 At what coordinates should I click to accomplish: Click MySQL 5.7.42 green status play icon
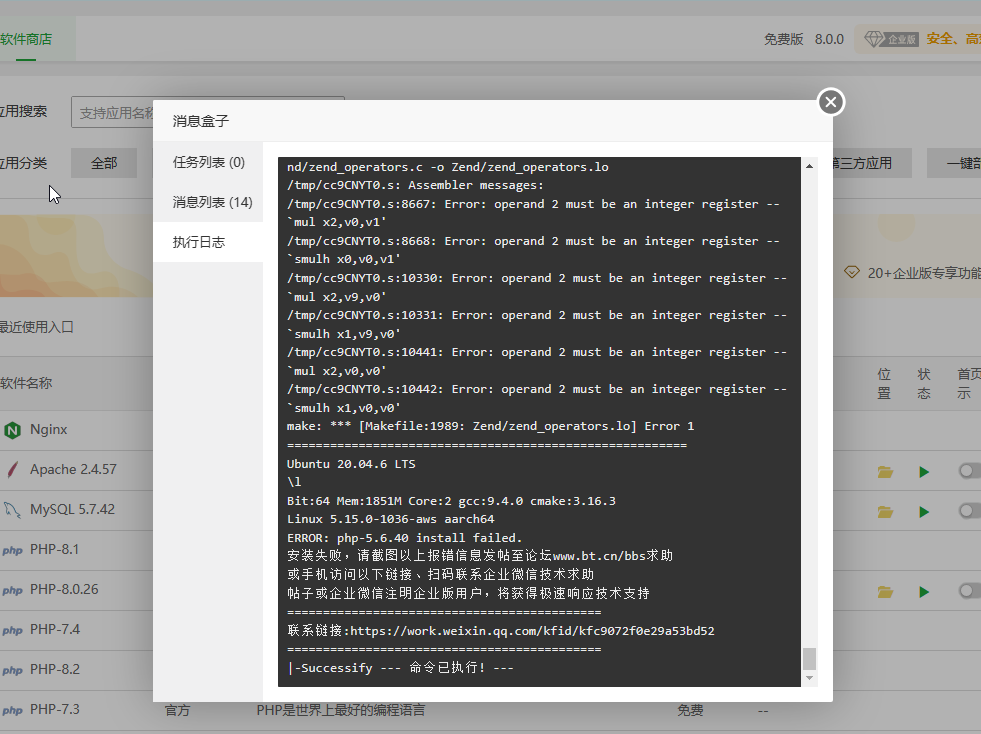(x=924, y=512)
